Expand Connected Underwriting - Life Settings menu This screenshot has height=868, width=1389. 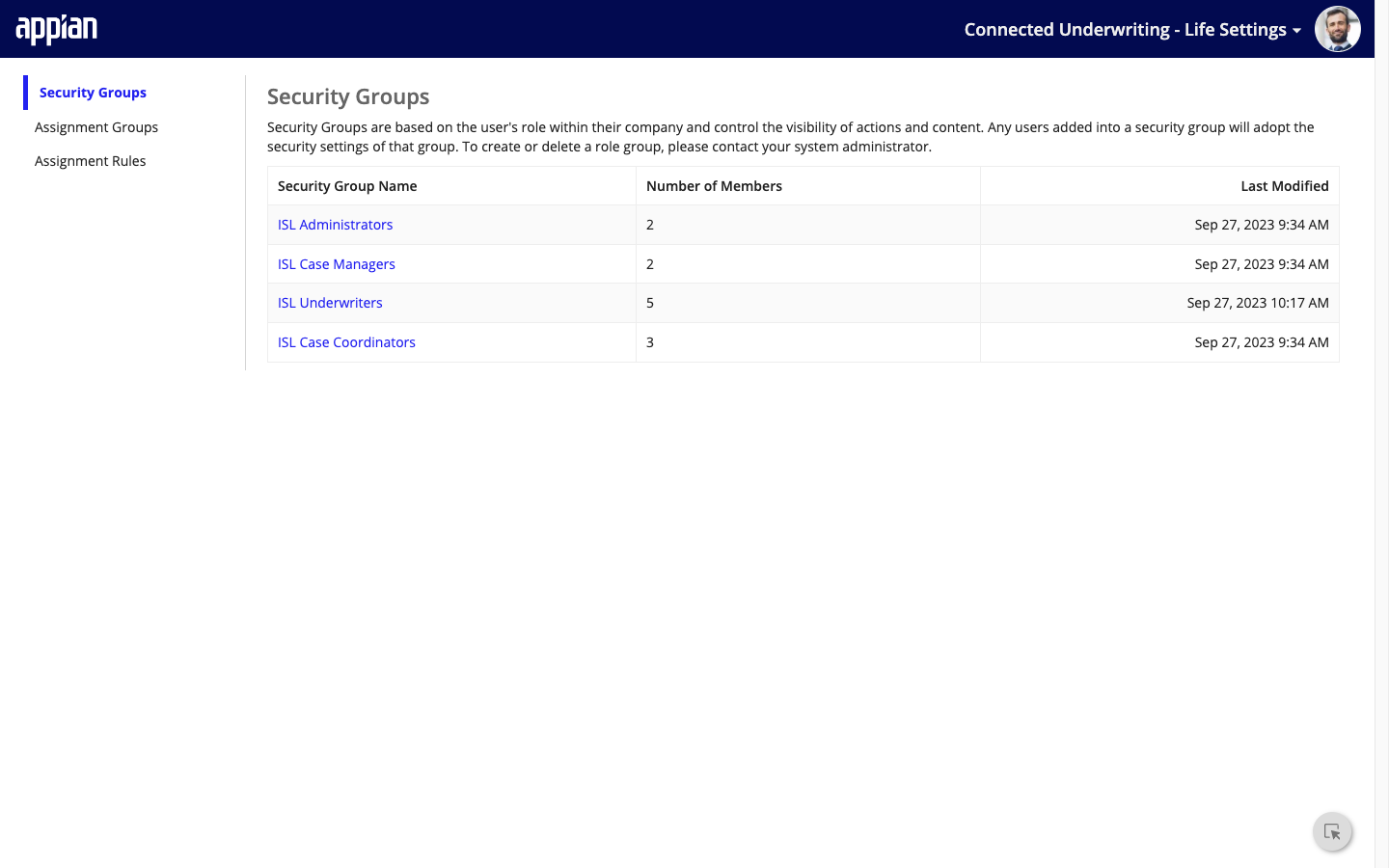(x=1132, y=30)
